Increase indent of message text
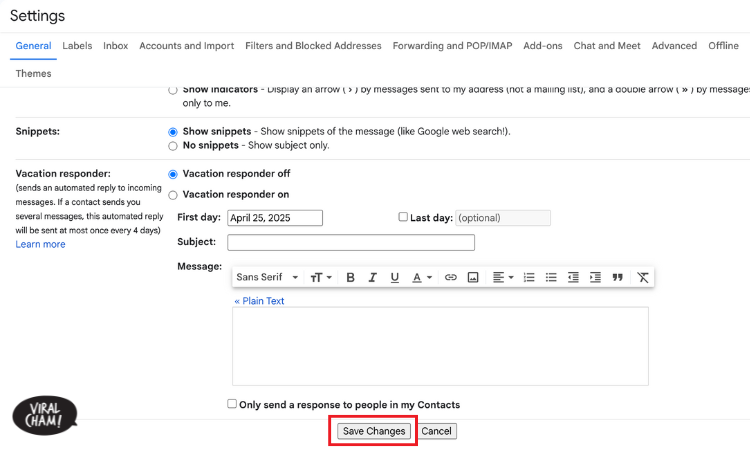 [x=596, y=277]
